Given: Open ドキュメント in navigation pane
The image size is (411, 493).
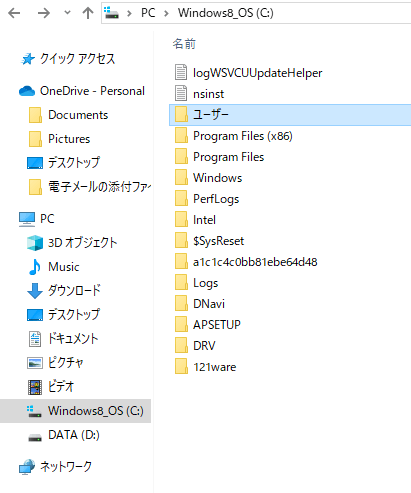Looking at the screenshot, I should pos(73,339).
